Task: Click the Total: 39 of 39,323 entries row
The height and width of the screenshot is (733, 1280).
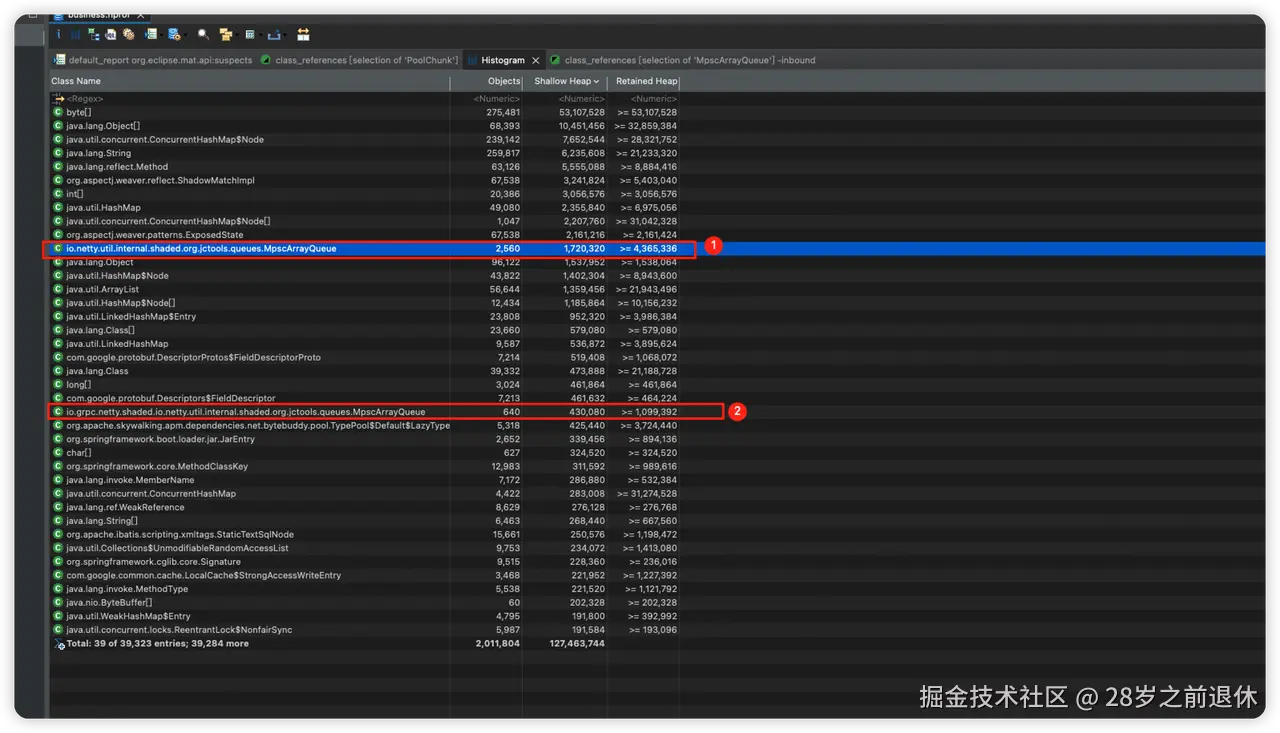Action: point(365,644)
